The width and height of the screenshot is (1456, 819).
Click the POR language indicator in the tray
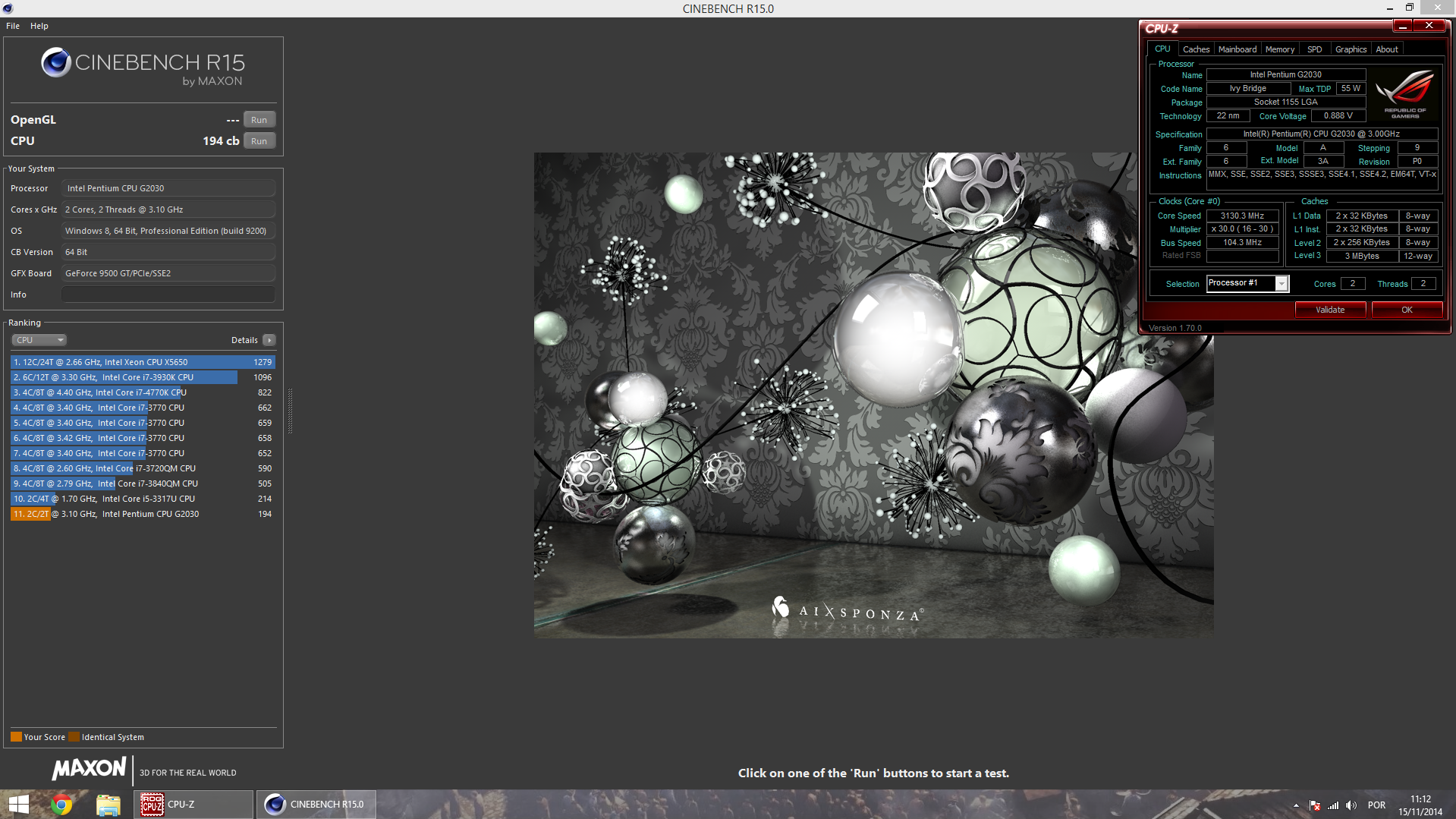[1376, 805]
